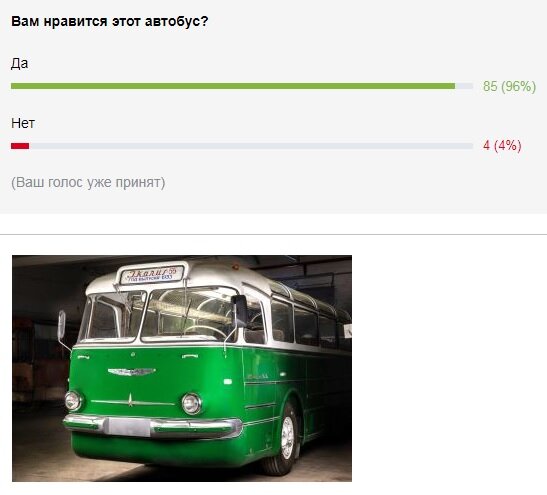Click the "85 (96%)" vote count
This screenshot has width=547, height=495.
[509, 86]
